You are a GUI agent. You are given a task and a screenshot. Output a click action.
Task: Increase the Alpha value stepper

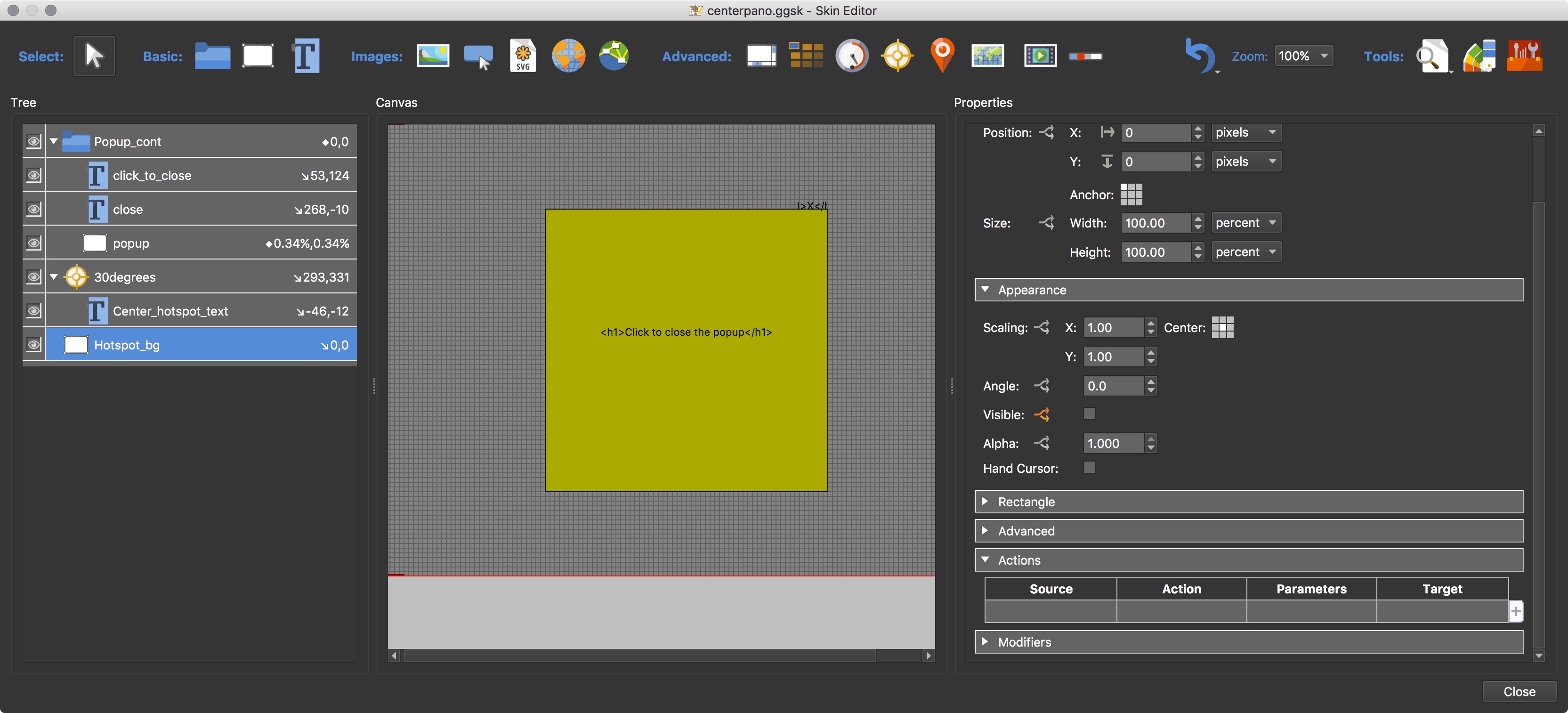(1150, 438)
